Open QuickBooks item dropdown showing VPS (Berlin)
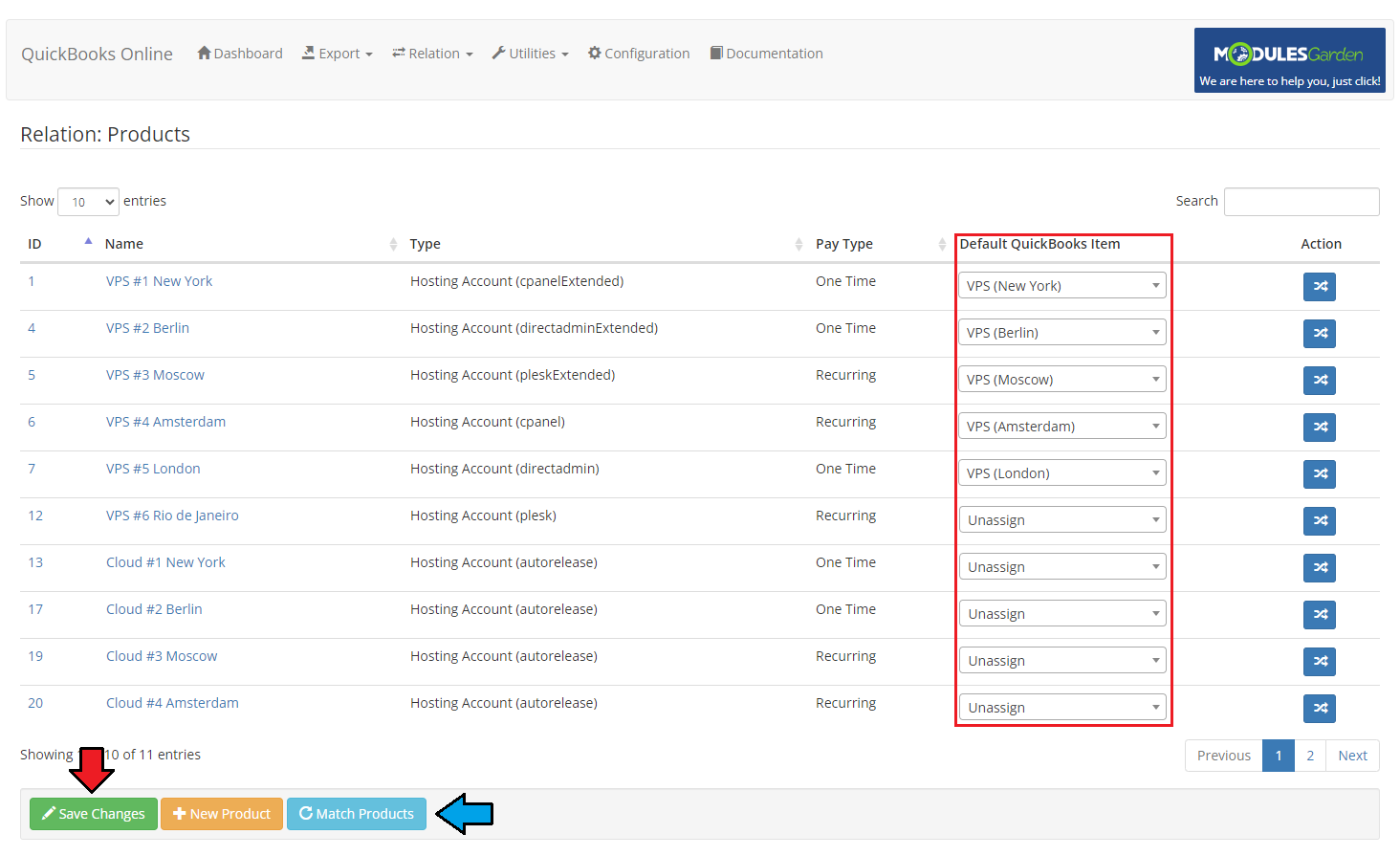Viewport: 1400px width, 856px height. [1061, 332]
